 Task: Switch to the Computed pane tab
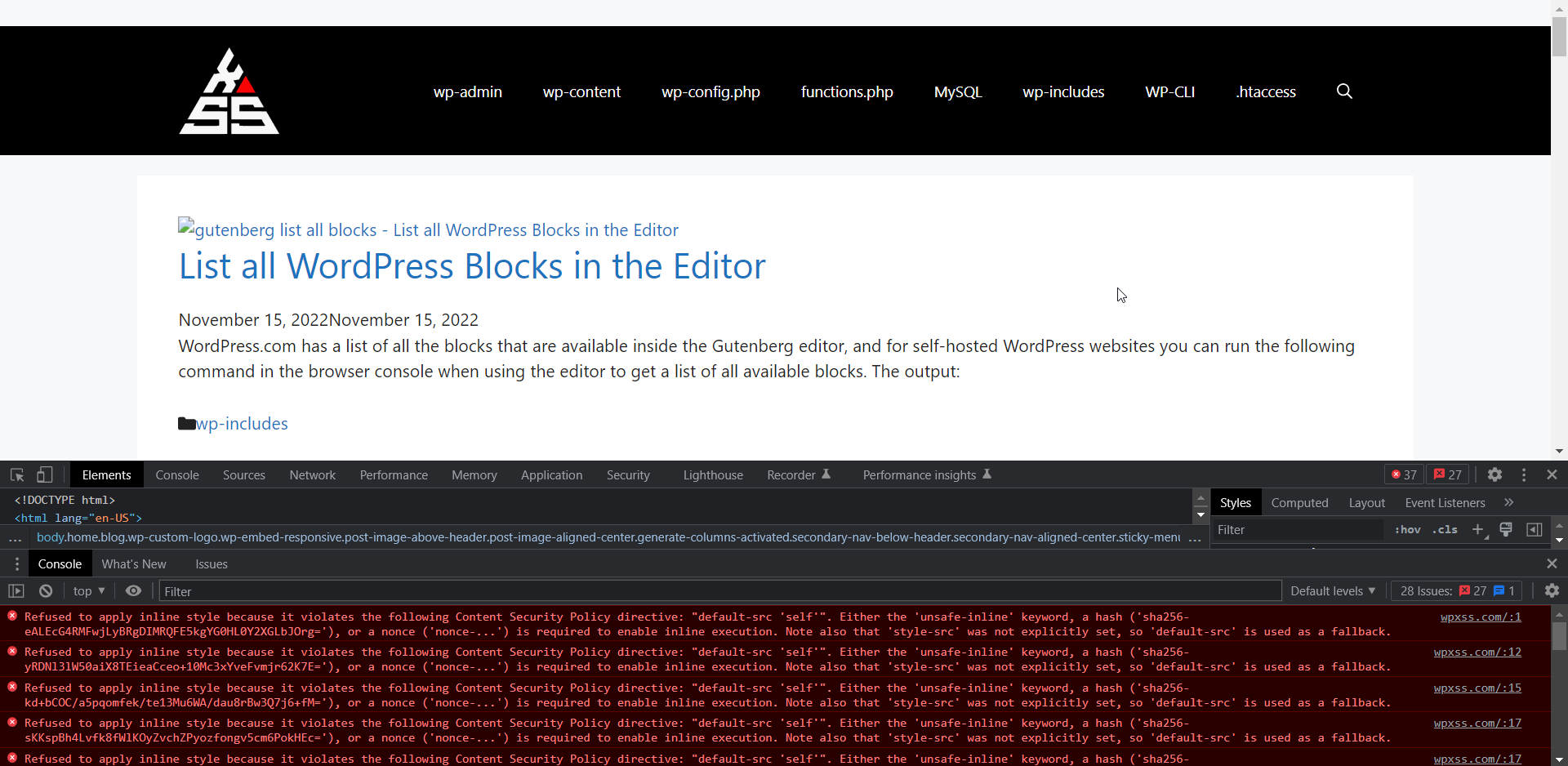pyautogui.click(x=1299, y=502)
